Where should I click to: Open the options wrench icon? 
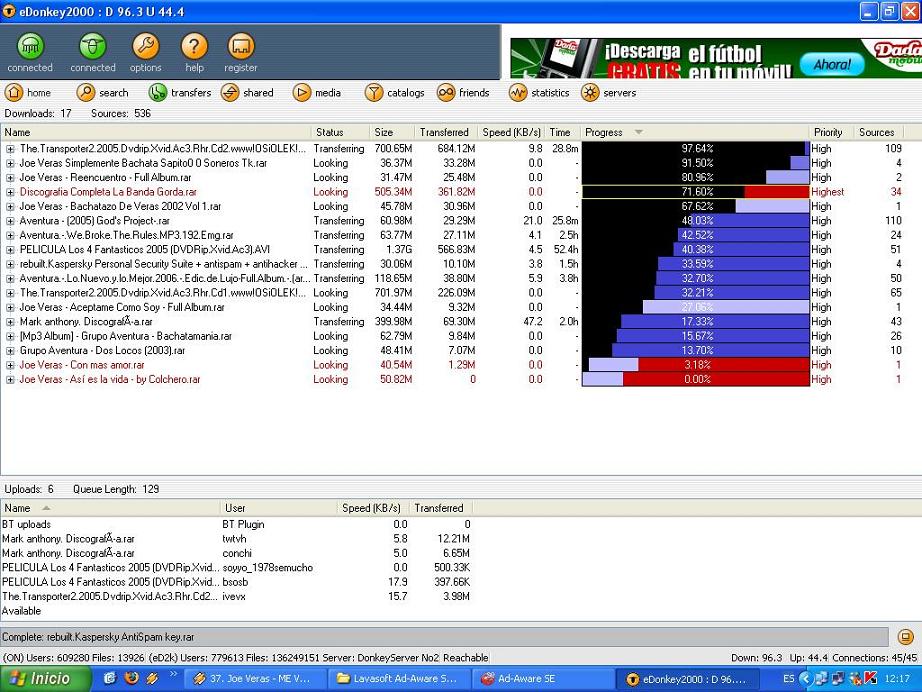tap(145, 46)
